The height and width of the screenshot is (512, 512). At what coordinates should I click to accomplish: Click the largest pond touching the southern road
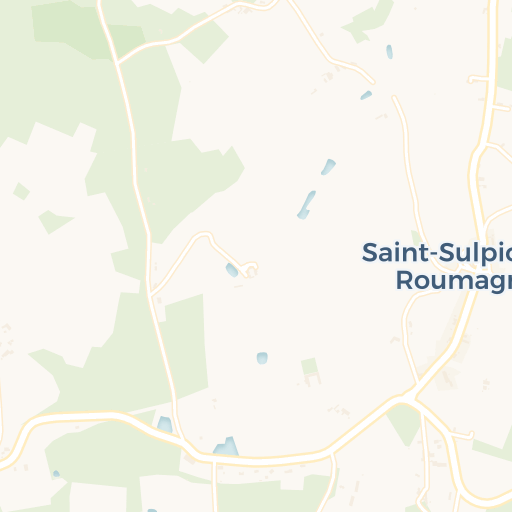(226, 446)
